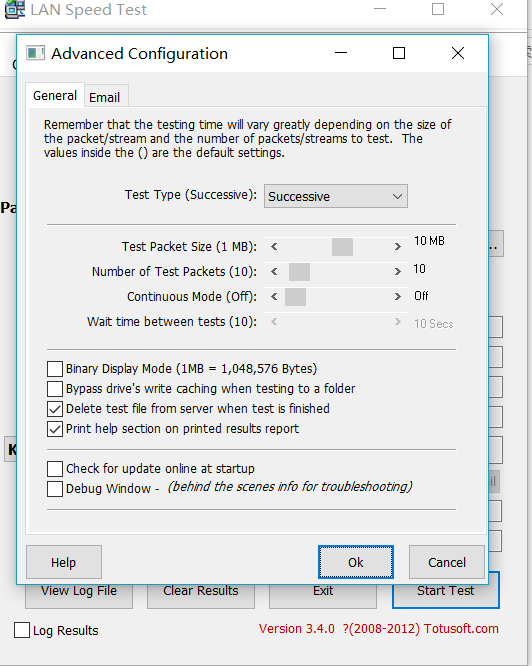The height and width of the screenshot is (666, 532).
Task: Click left arrow of Test Packet Size slider
Action: pyautogui.click(x=274, y=246)
